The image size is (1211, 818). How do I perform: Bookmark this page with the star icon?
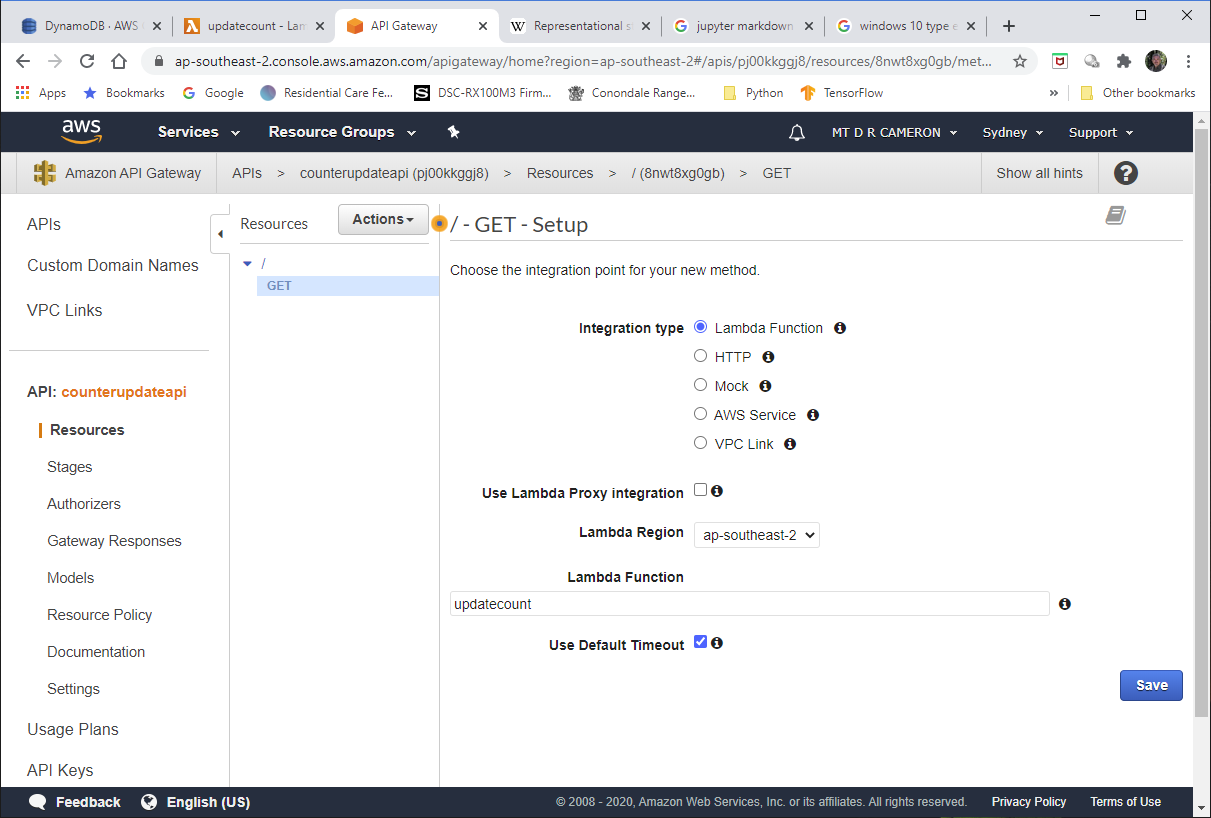[1020, 61]
